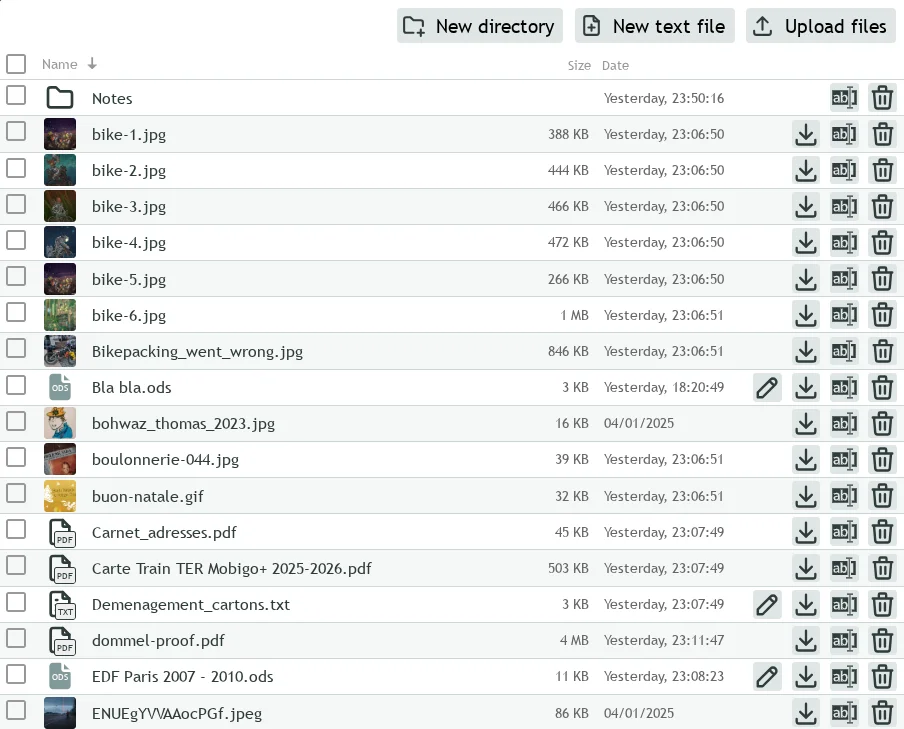The height and width of the screenshot is (729, 904).
Task: Edit Demenagement_cartons.txt with pencil icon
Action: tap(767, 604)
